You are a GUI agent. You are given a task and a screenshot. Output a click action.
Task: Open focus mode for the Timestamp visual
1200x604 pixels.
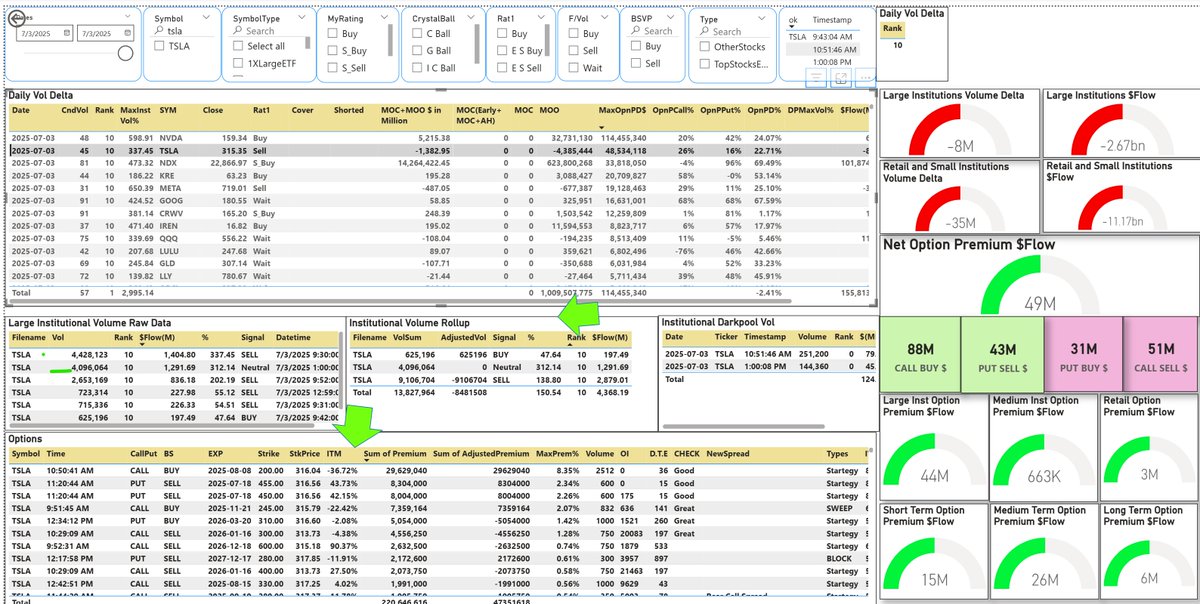(x=842, y=76)
